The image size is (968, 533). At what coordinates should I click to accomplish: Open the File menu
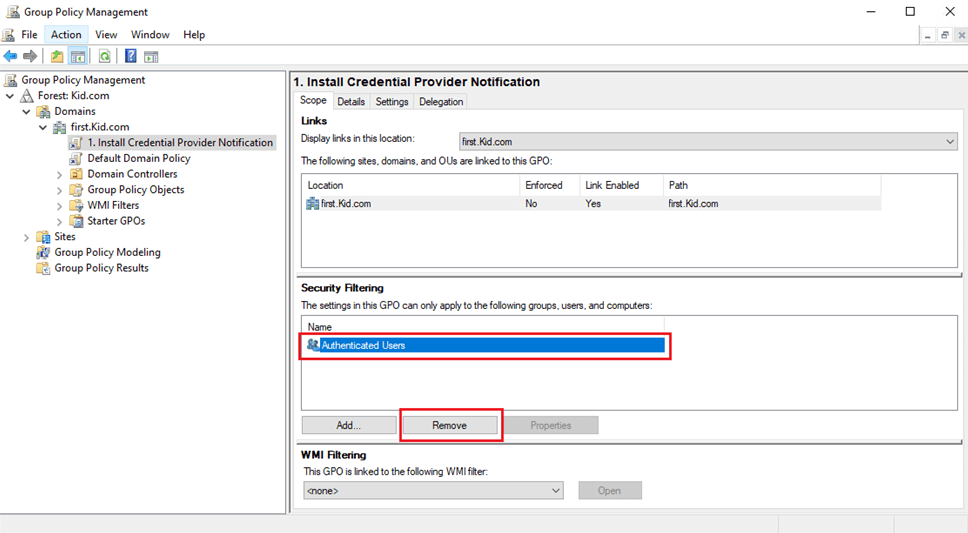[x=29, y=35]
